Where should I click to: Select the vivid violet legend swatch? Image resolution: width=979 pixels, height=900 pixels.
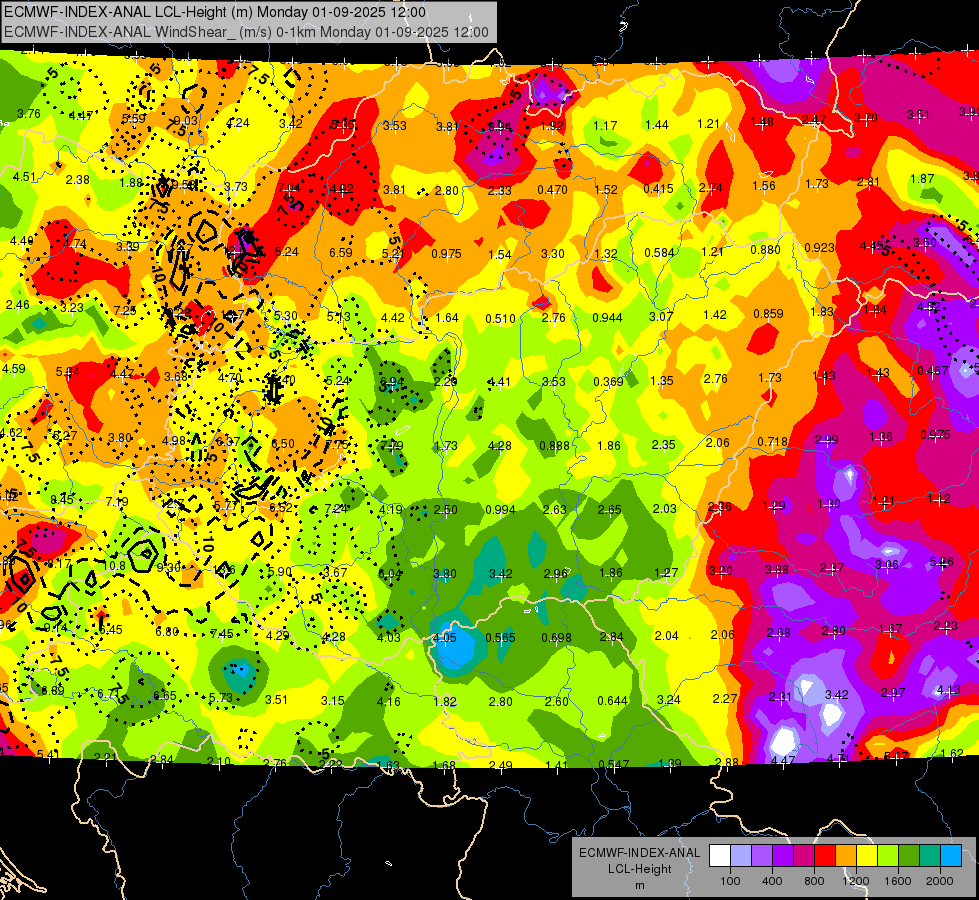click(x=783, y=856)
